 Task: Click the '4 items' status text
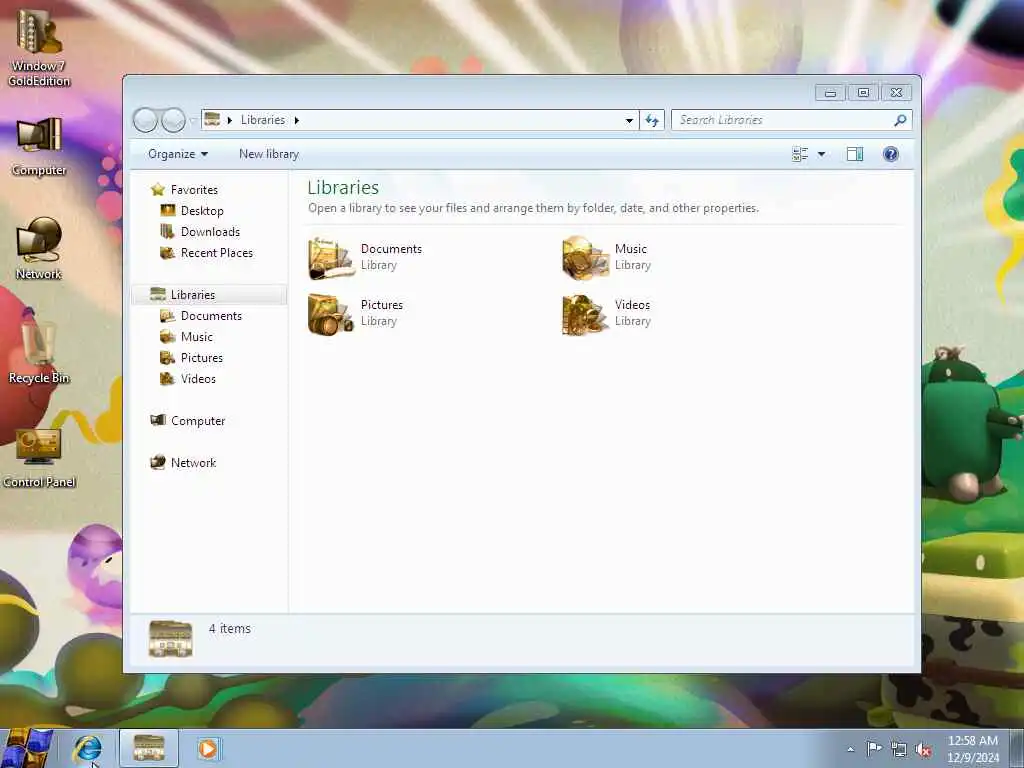[x=229, y=629]
